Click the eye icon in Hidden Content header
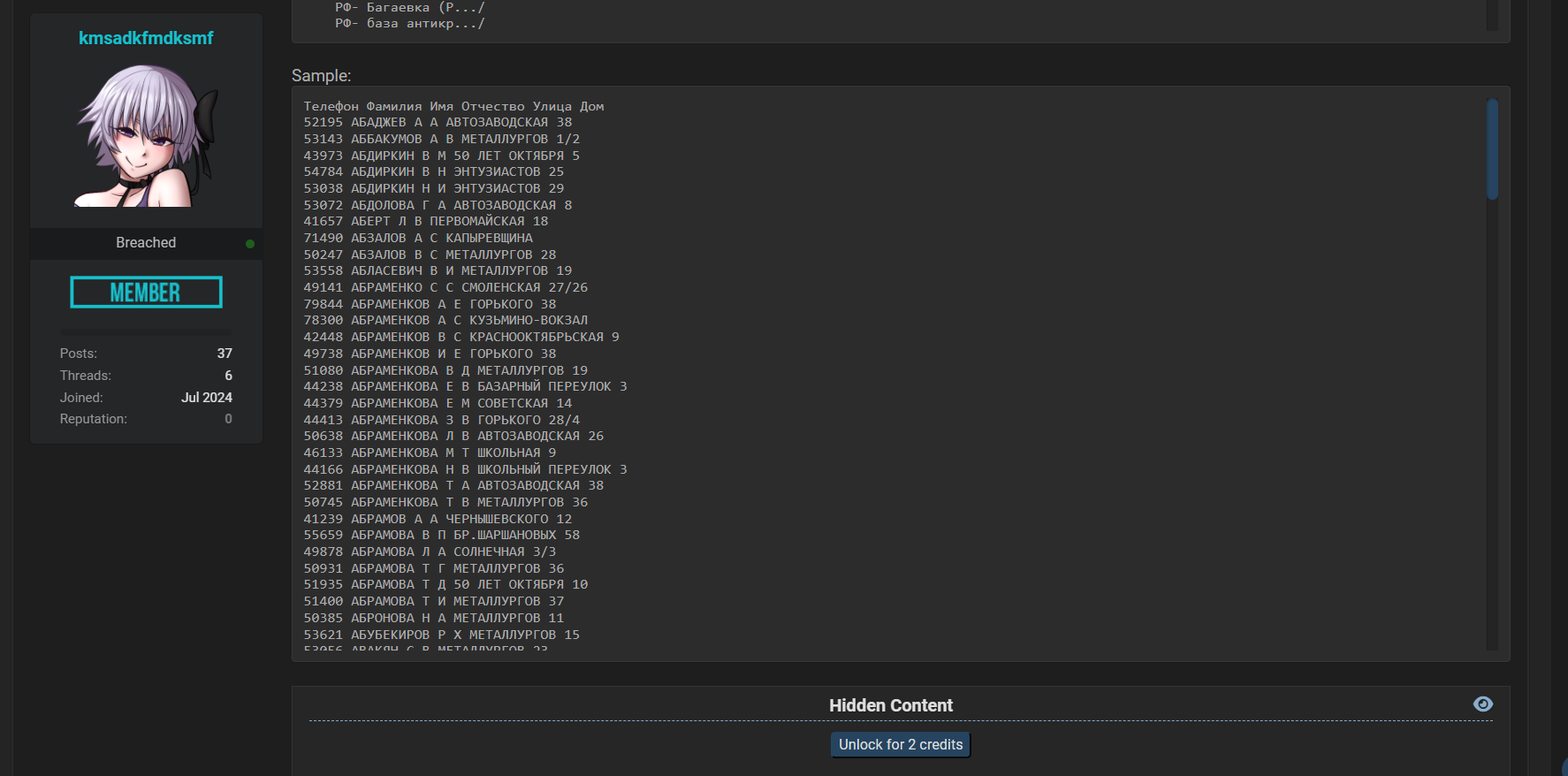Screen dimensions: 1568x776 (x=1482, y=704)
